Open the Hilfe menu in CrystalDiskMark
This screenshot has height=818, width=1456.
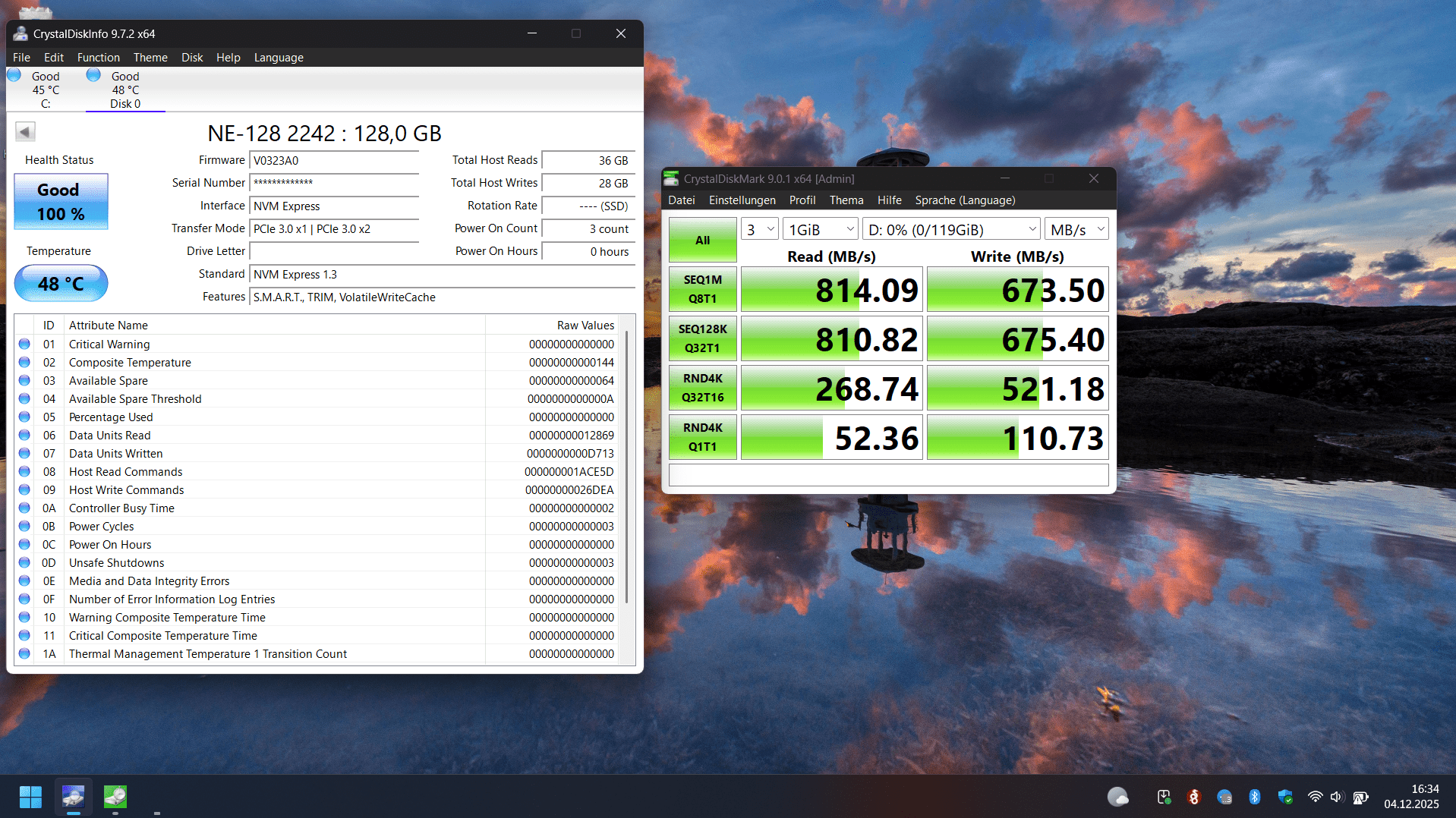[890, 200]
